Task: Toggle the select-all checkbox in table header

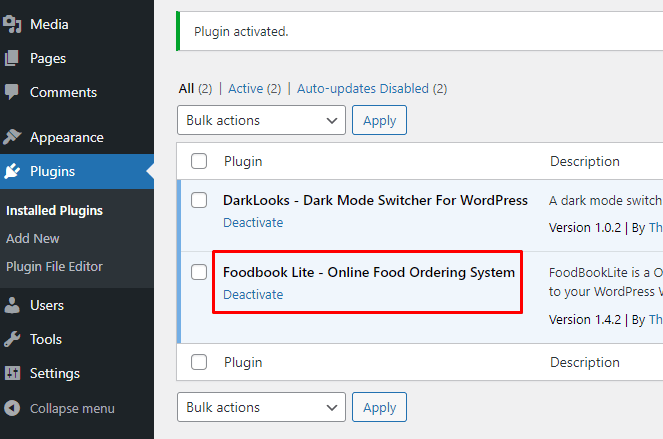Action: tap(199, 161)
